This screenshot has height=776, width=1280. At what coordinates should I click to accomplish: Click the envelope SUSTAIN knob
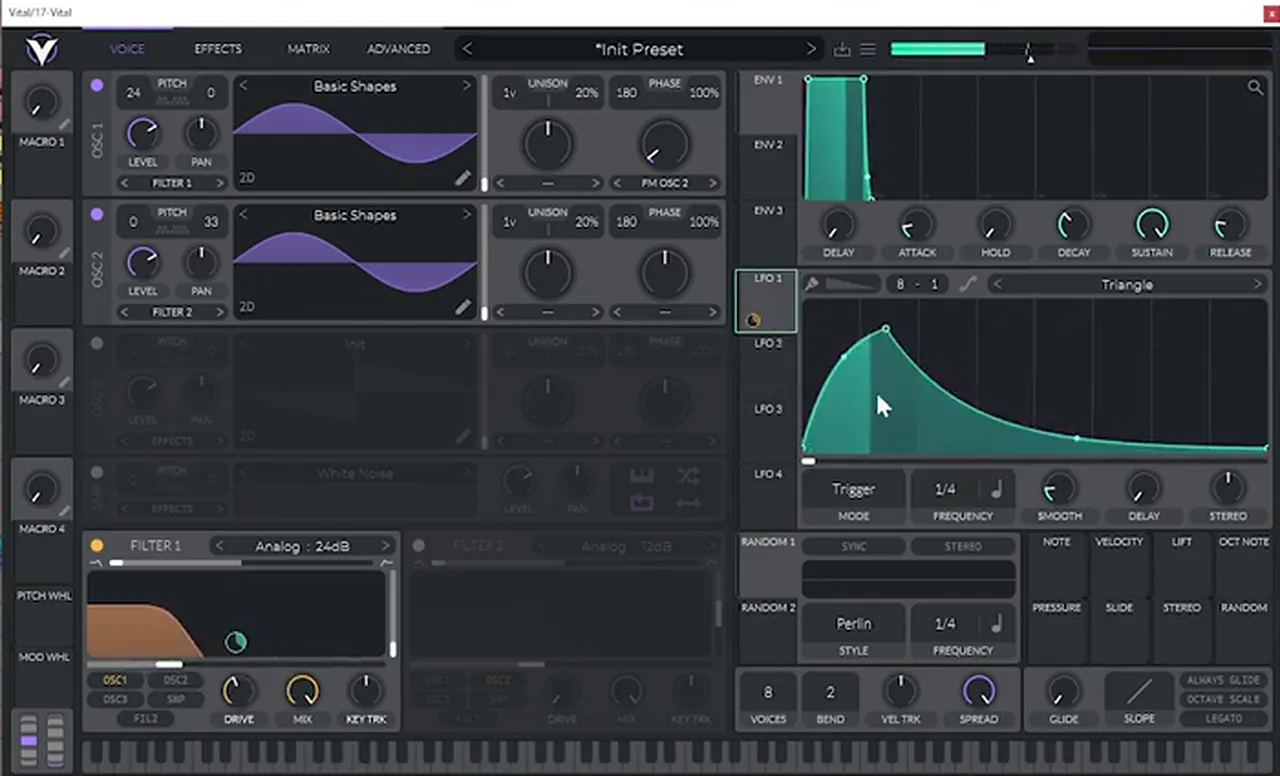click(1152, 224)
